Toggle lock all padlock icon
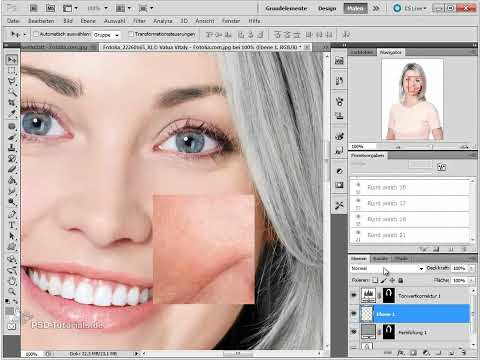Image resolution: width=480 pixels, height=360 pixels. pyautogui.click(x=401, y=280)
